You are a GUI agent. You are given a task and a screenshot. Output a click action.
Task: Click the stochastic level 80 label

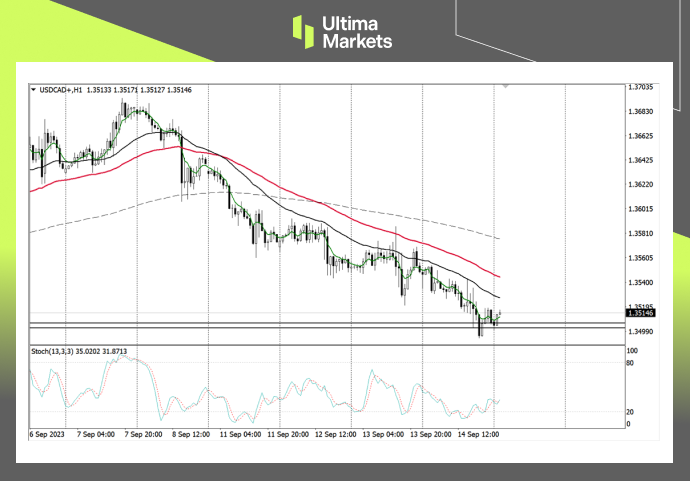[x=630, y=364]
